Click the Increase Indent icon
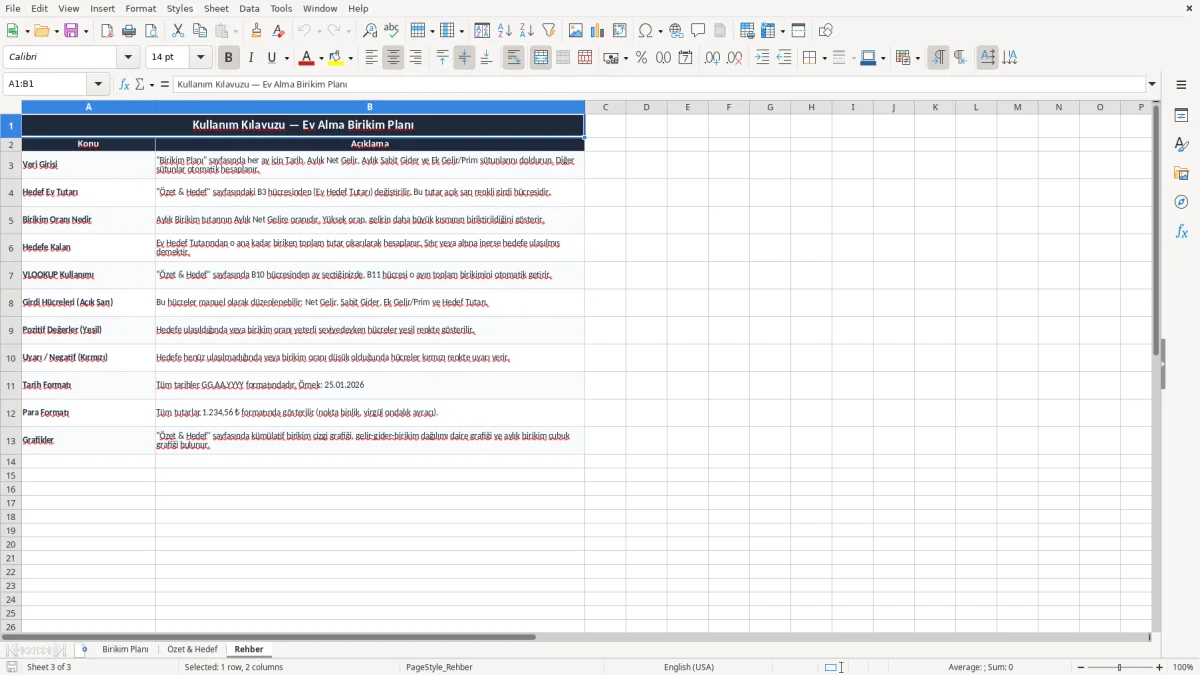Viewport: 1200px width, 675px height. coord(762,58)
